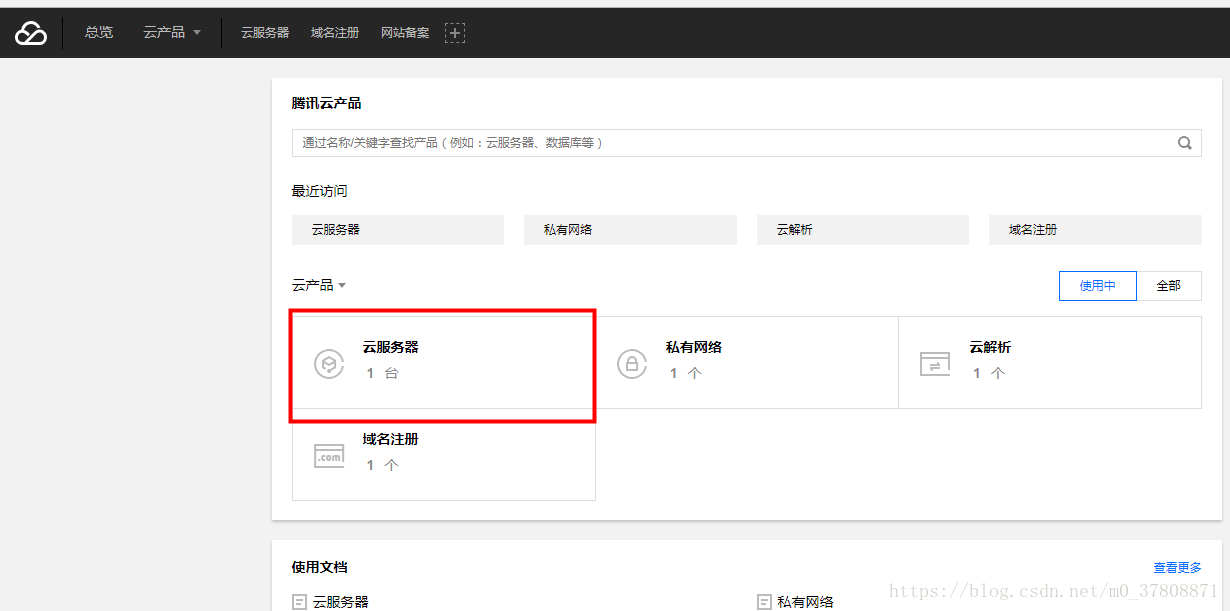The image size is (1230, 611).
Task: Click the '1 个' count under 域名注册
Action: 382,465
